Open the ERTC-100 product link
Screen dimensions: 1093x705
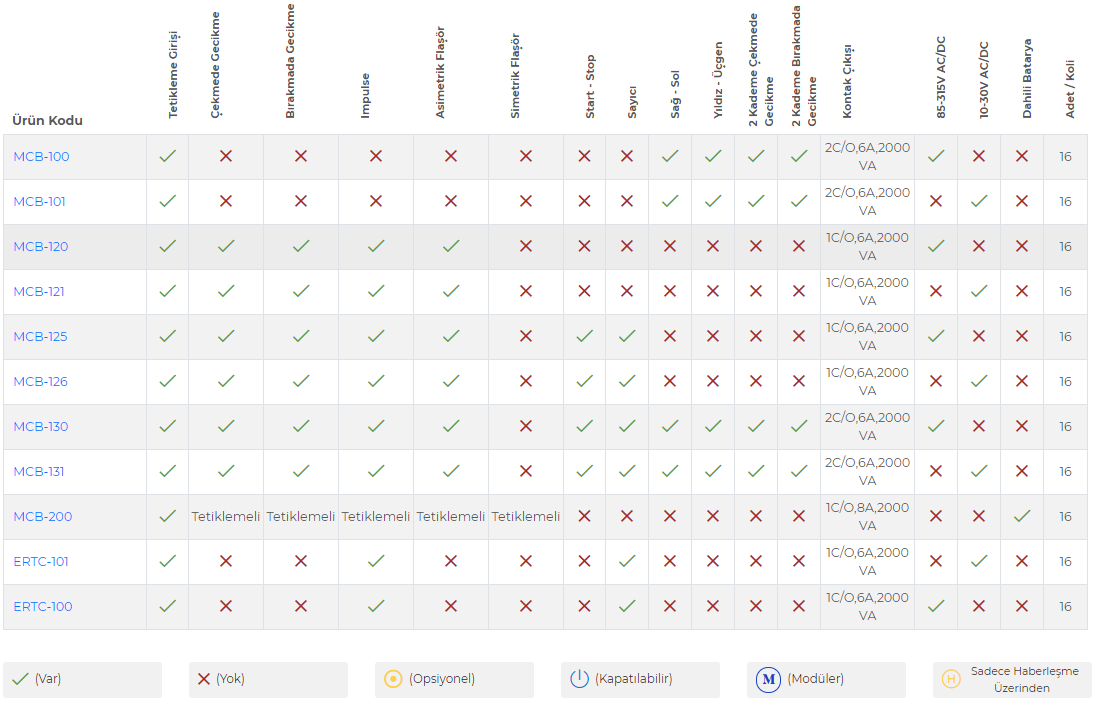click(43, 606)
